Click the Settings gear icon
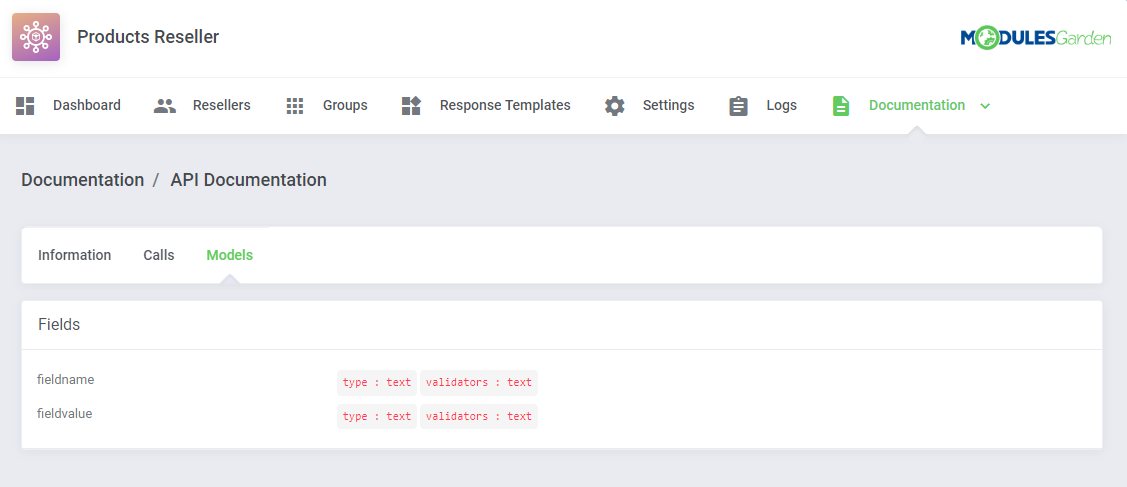This screenshot has height=487, width=1127. 615,106
